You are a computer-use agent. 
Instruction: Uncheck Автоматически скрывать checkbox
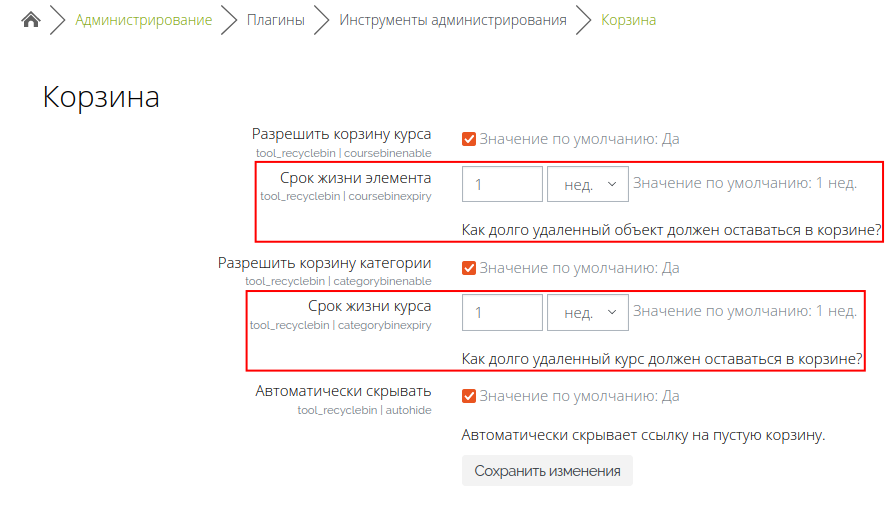pos(469,396)
